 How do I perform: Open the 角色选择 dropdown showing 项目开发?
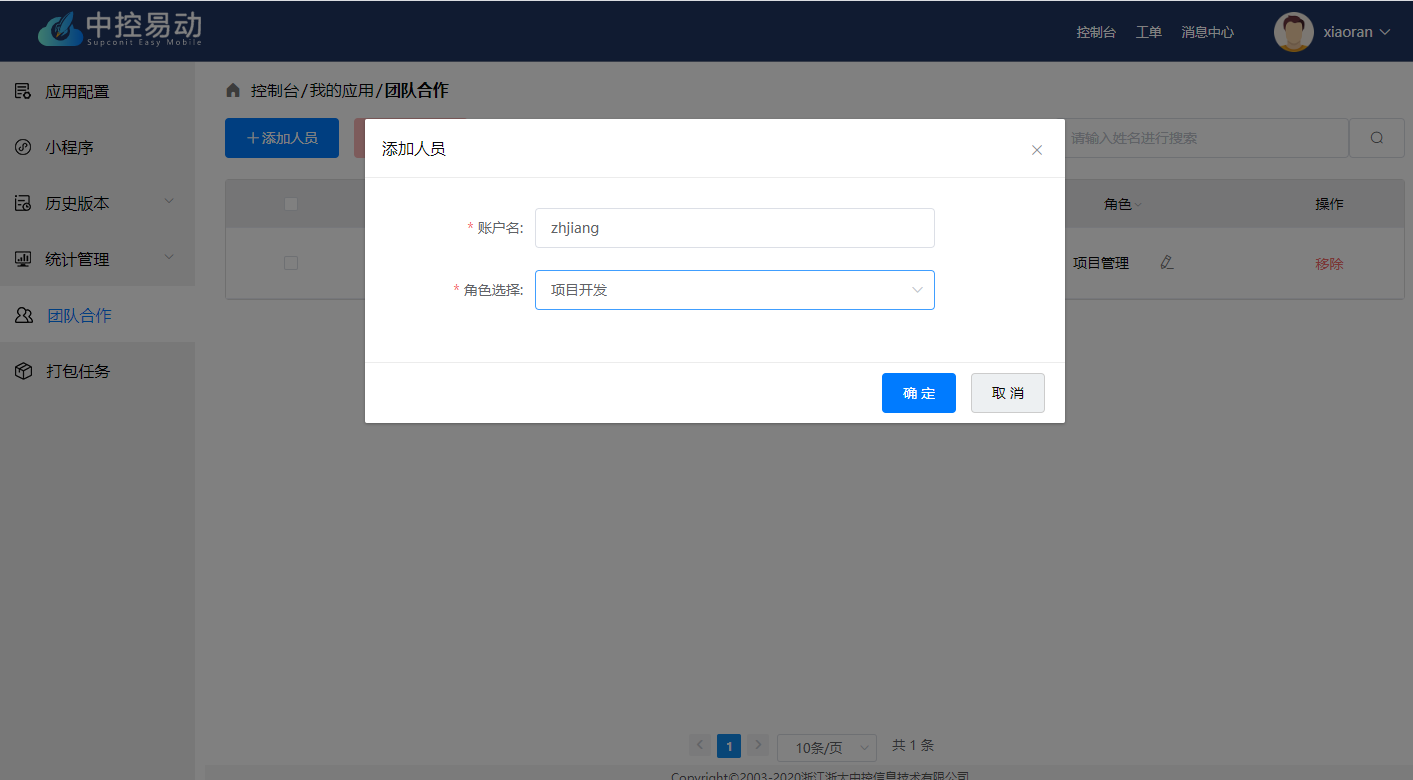(735, 290)
